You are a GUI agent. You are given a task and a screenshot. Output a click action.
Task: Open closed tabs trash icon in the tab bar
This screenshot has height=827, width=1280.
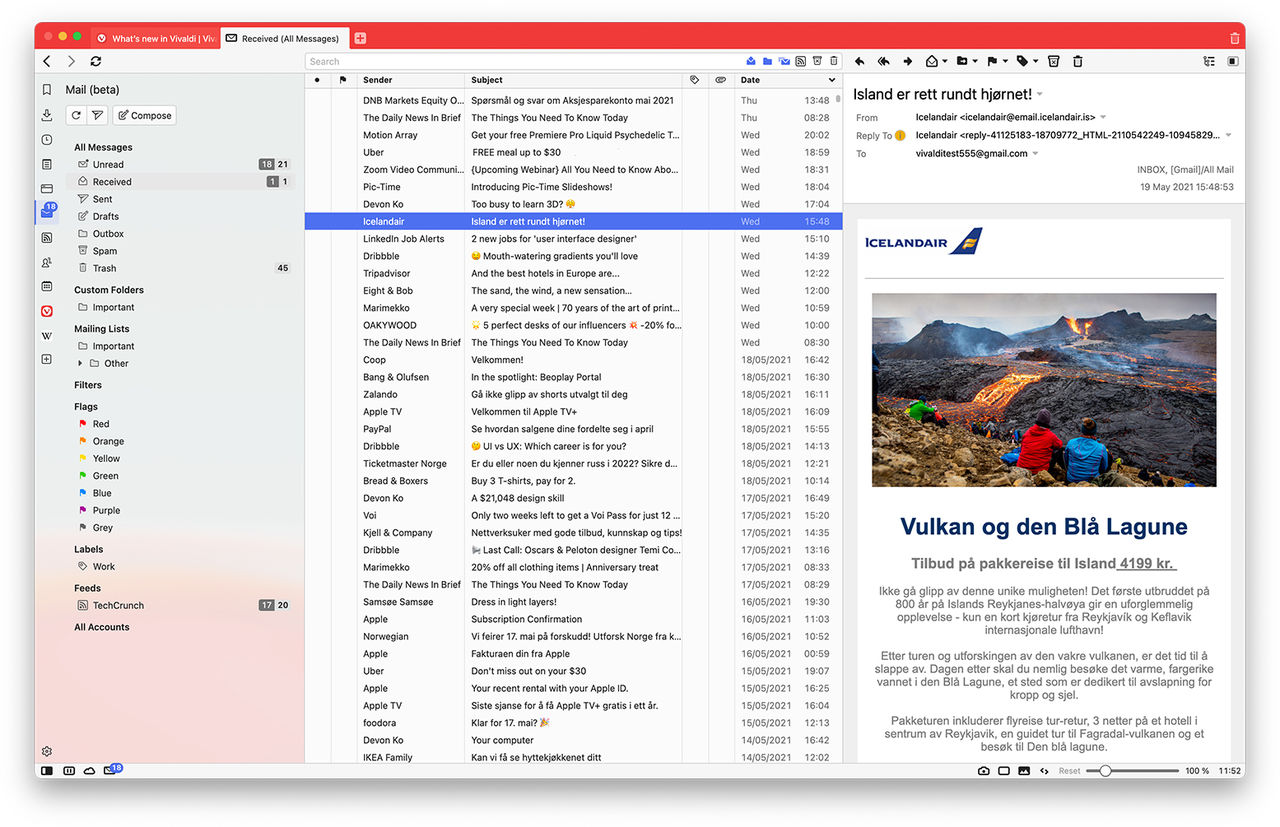[1235, 38]
